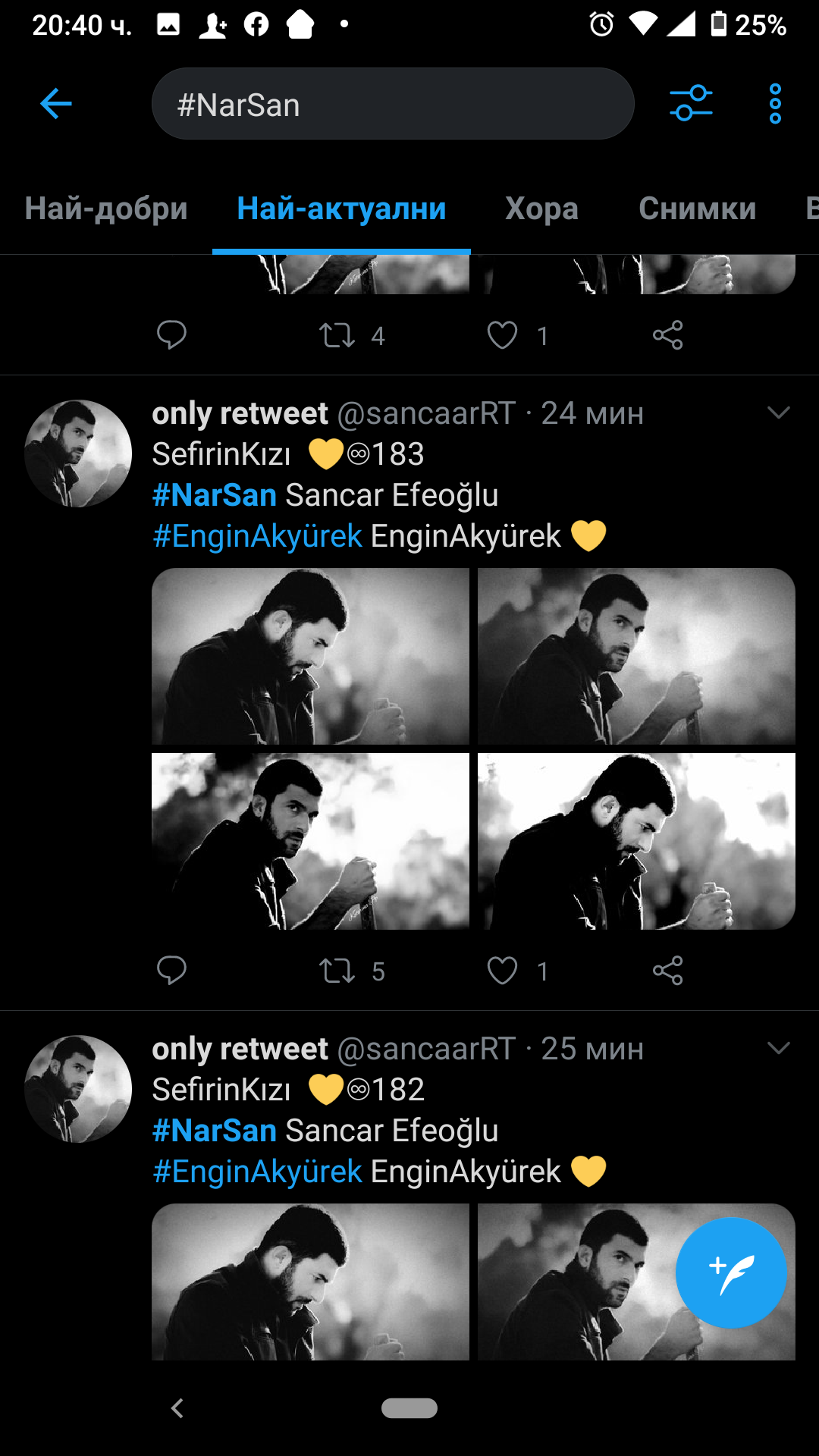819x1456 pixels.
Task: Retweet the top tweet with 4 retweets
Action: pyautogui.click(x=337, y=335)
